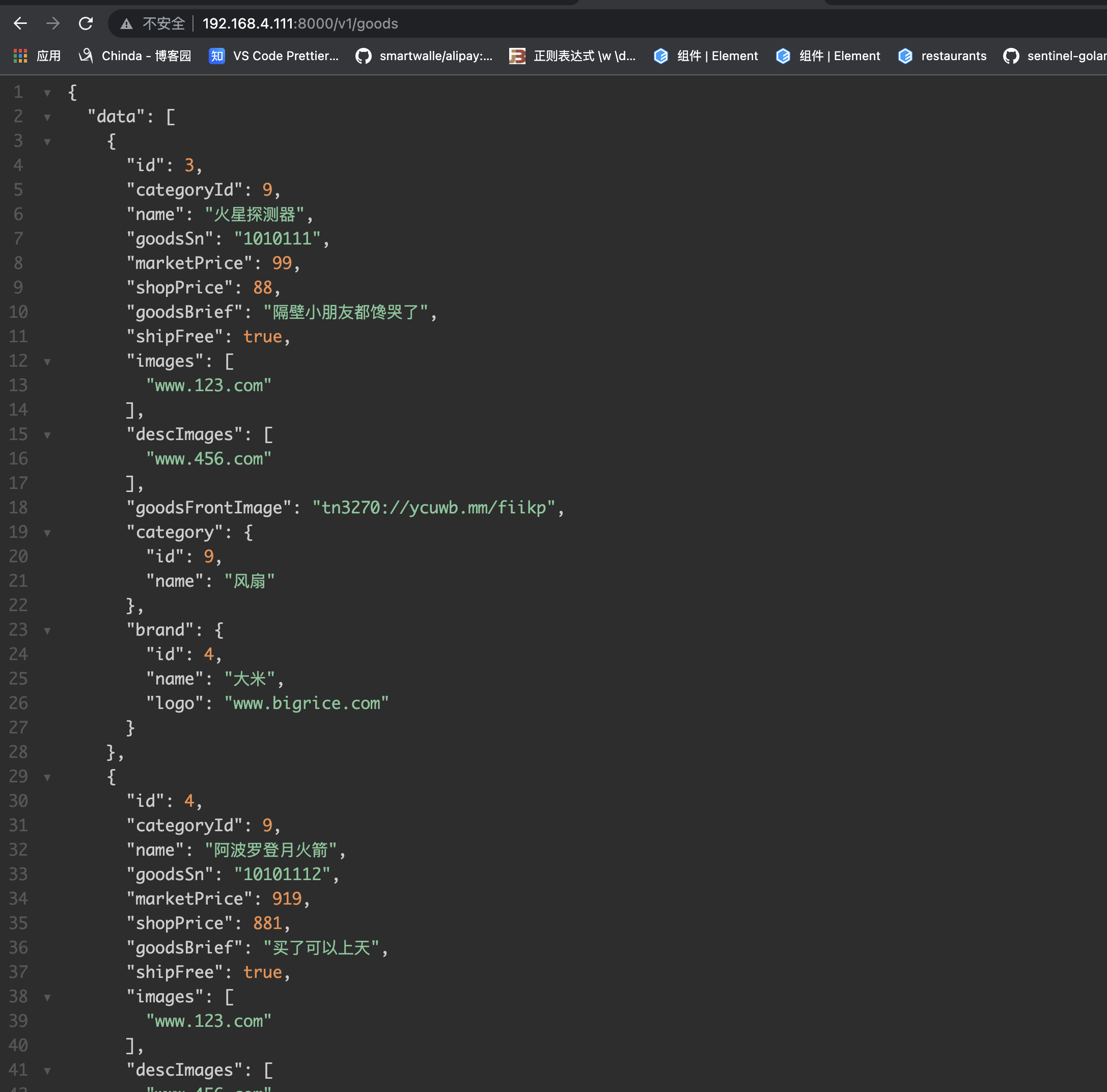Click categoryId value 9 on line 5
This screenshot has height=1092, width=1107.
pyautogui.click(x=267, y=190)
